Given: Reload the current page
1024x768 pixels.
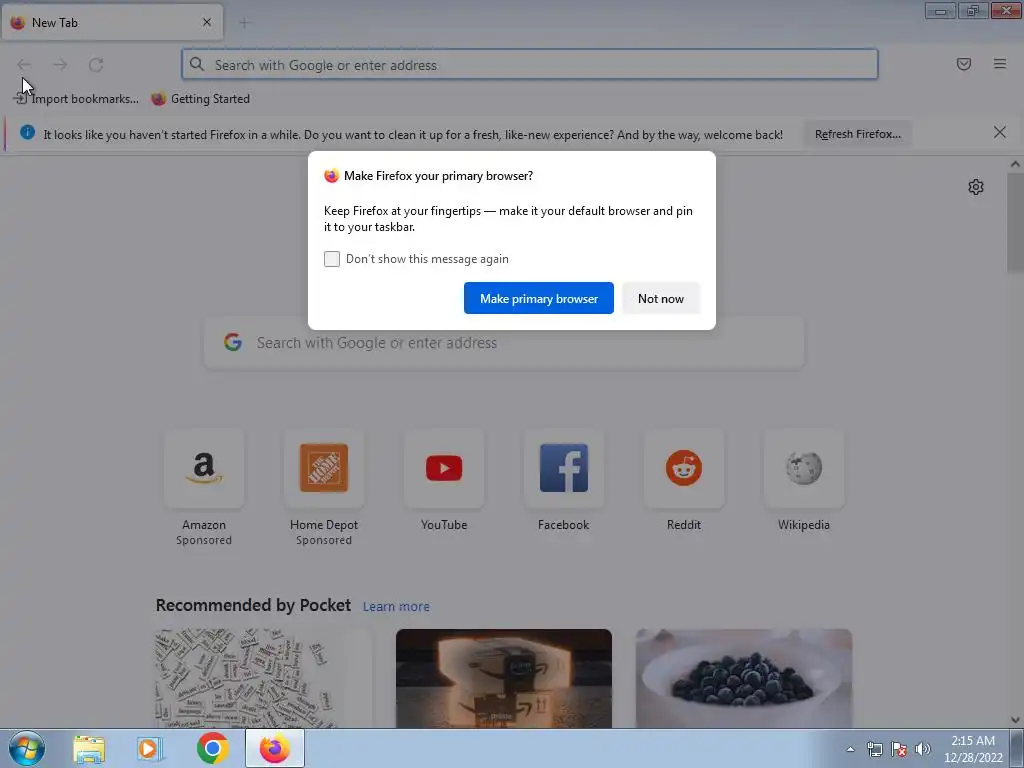Looking at the screenshot, I should [96, 64].
